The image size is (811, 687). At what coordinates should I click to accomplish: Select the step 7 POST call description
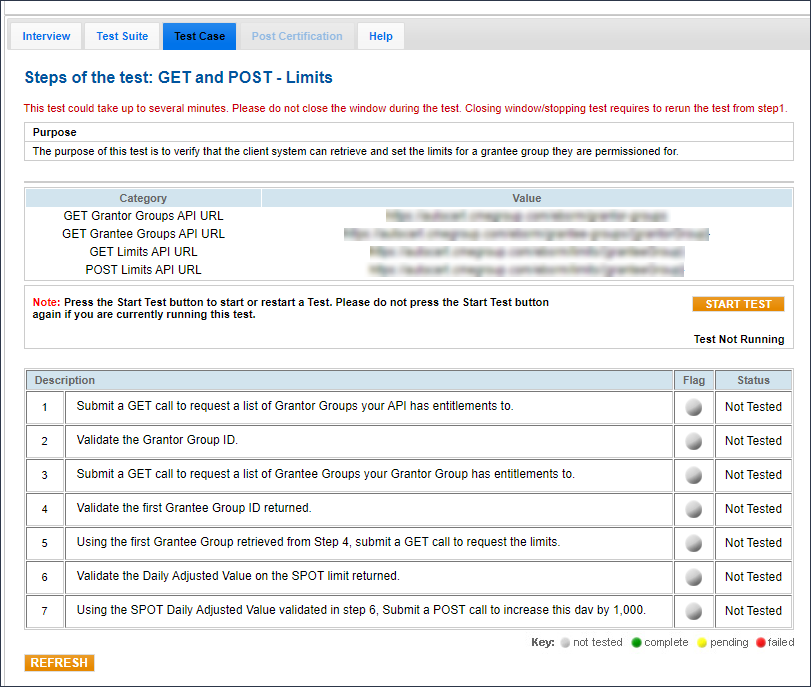tap(361, 611)
